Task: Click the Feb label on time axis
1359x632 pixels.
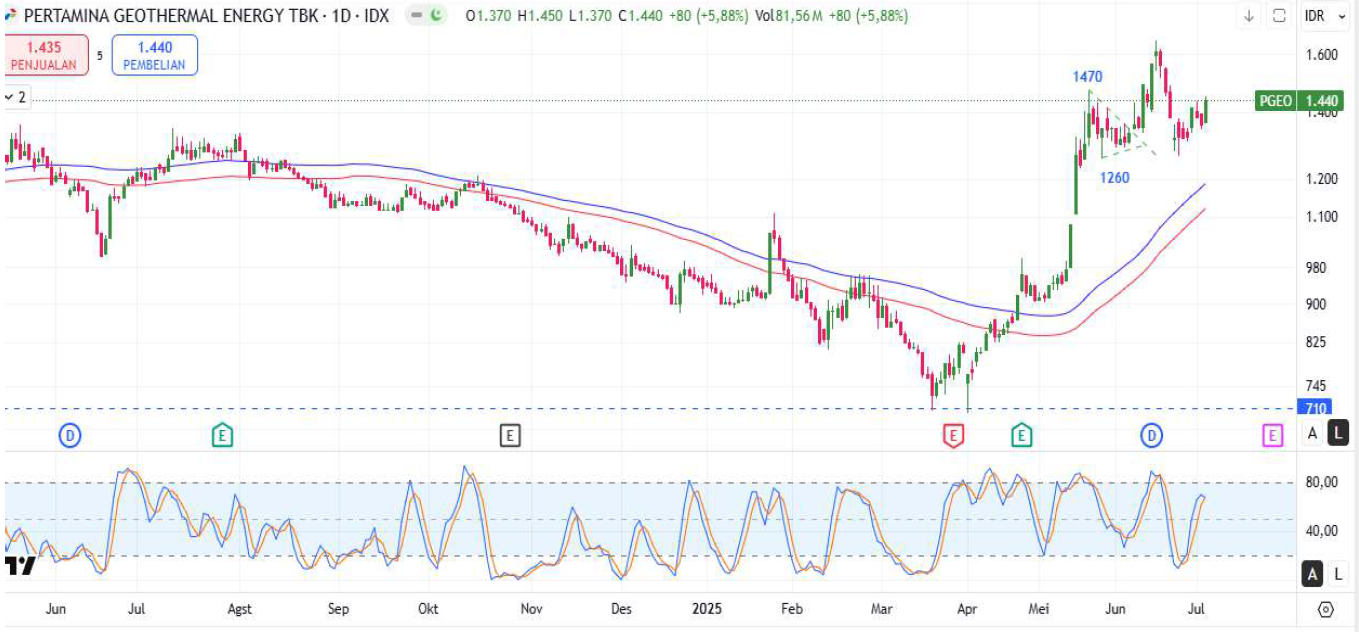Action: point(791,609)
